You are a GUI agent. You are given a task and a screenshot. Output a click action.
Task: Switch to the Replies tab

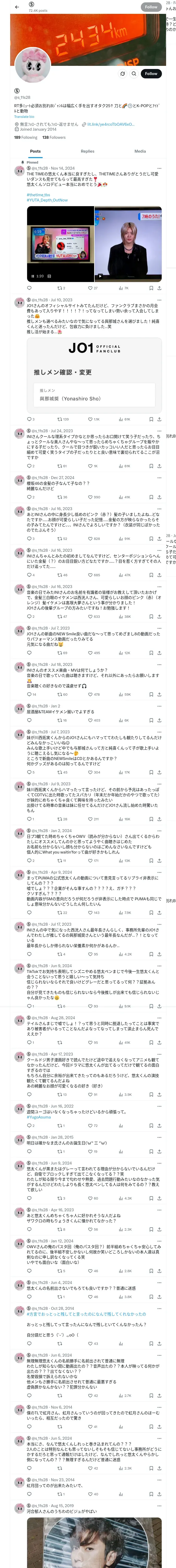pyautogui.click(x=87, y=151)
